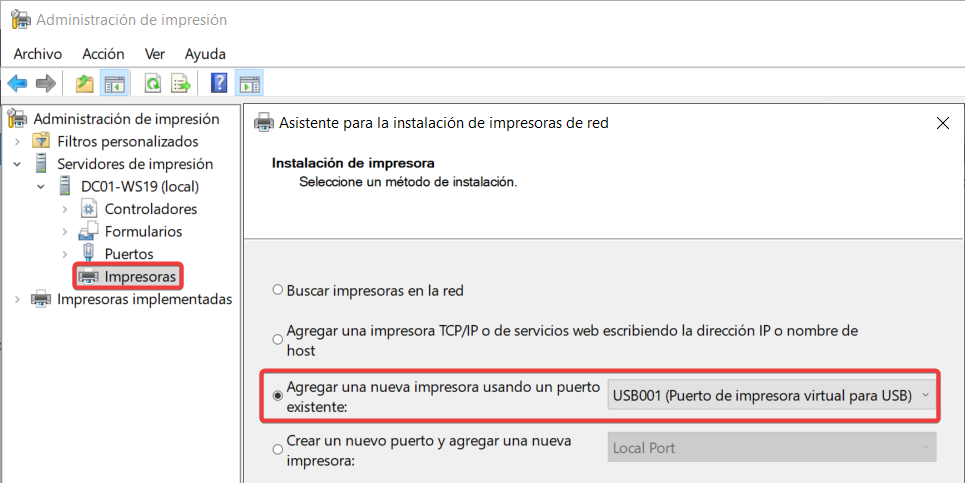Click the Forward arrow toolbar icon
Screen dimensions: 965x483
tap(45, 83)
